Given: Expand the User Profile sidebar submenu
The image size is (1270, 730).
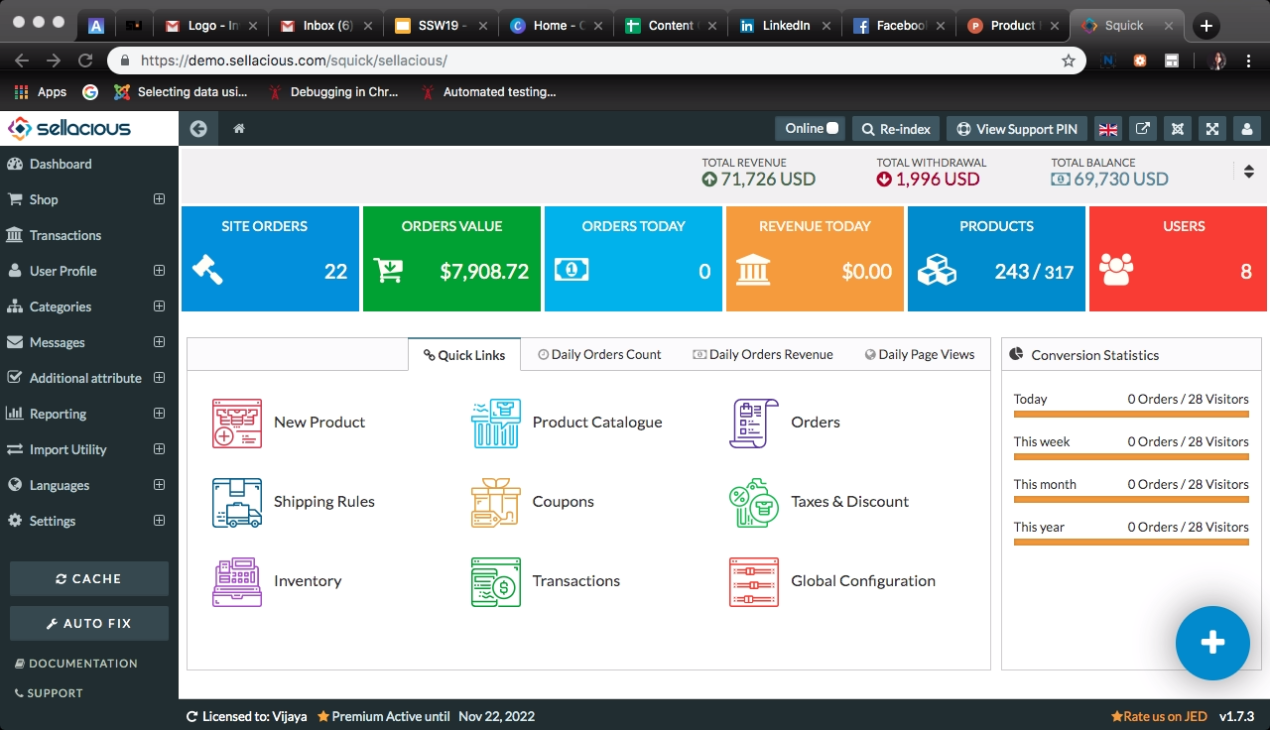Looking at the screenshot, I should [x=159, y=270].
